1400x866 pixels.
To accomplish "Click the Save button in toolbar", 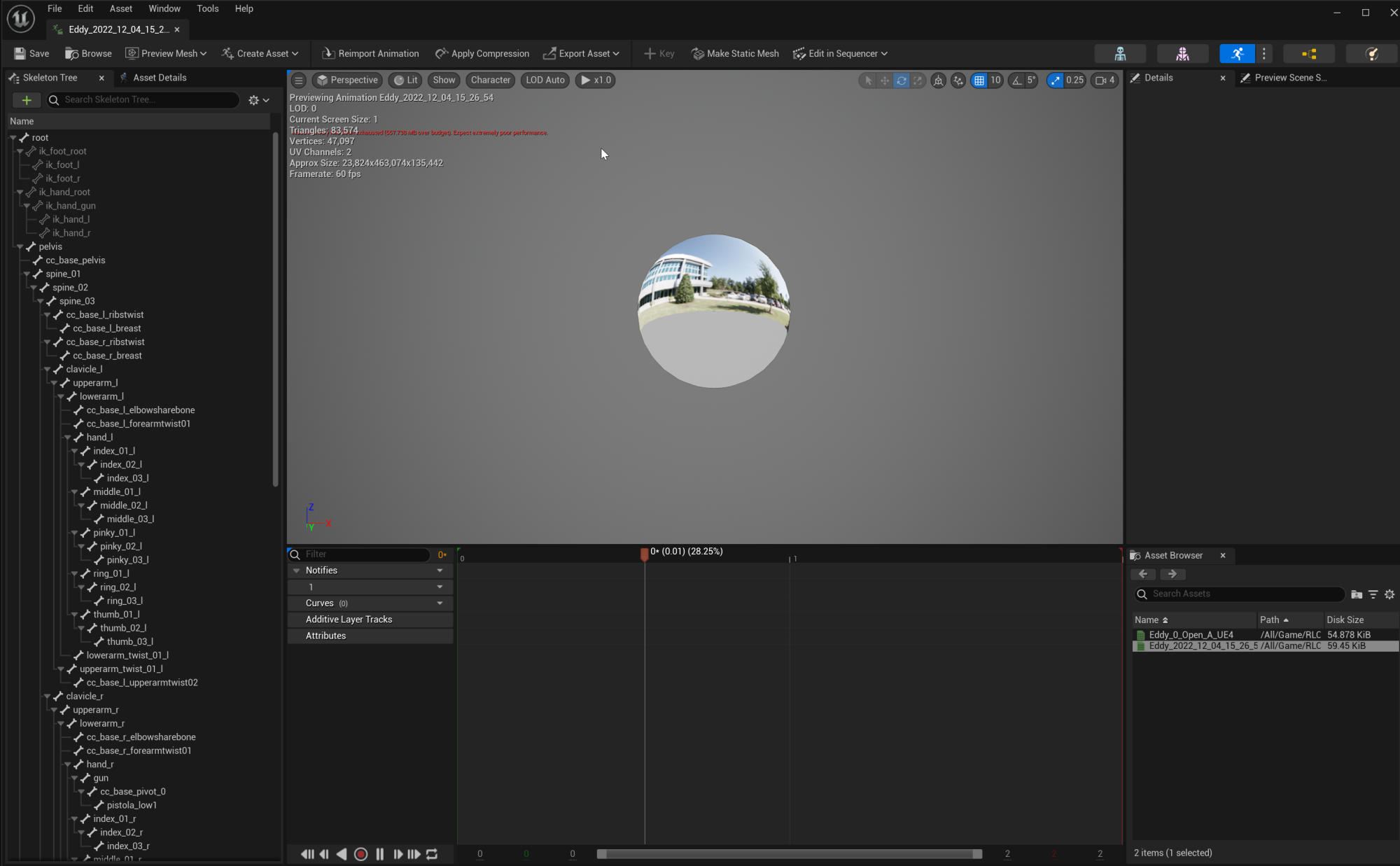I will [31, 53].
